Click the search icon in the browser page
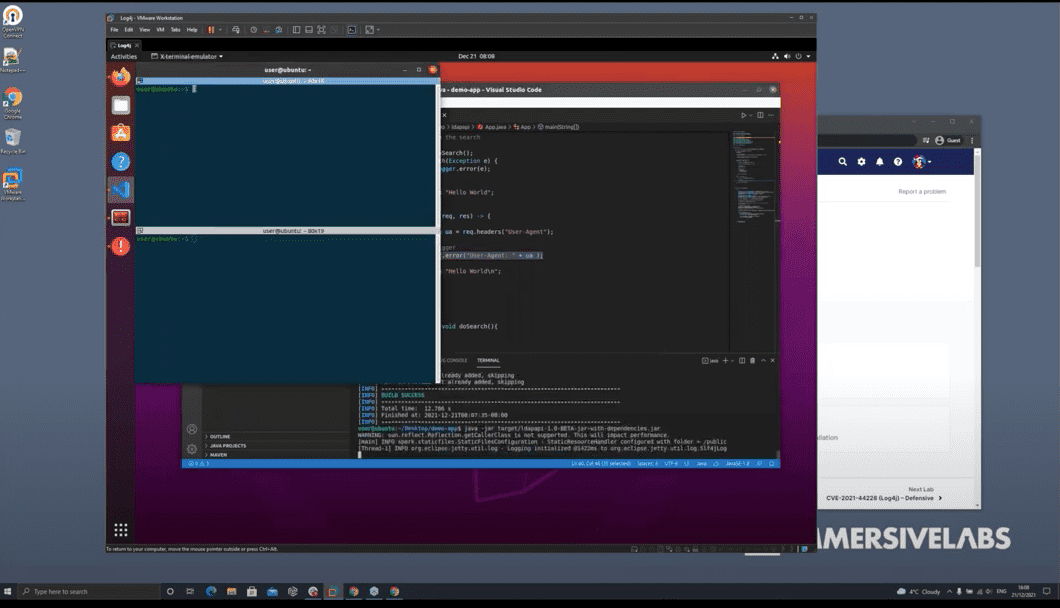 point(843,162)
